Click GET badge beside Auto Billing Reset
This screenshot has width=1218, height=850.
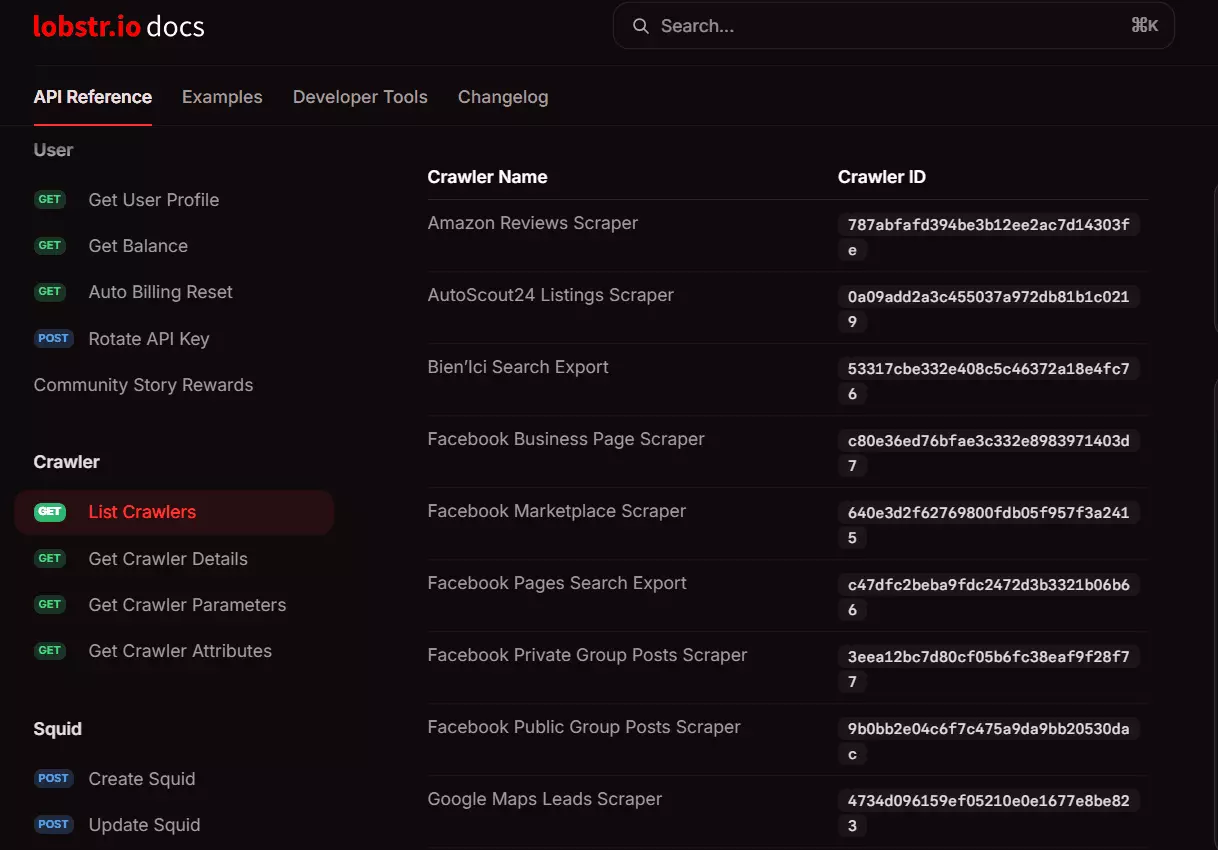[x=50, y=291]
